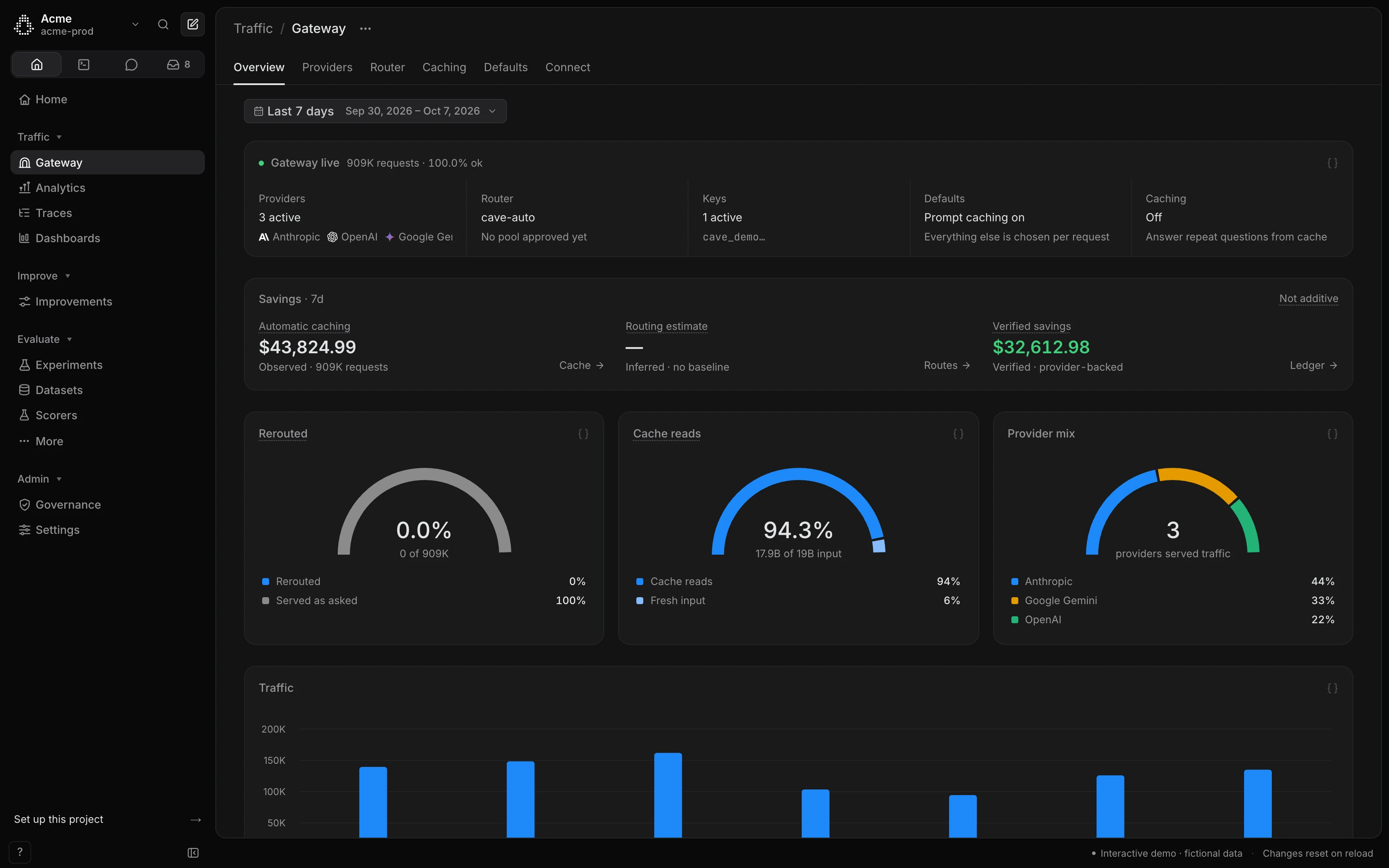Collapse the Admin sidebar section
The width and height of the screenshot is (1389, 868).
point(39,479)
